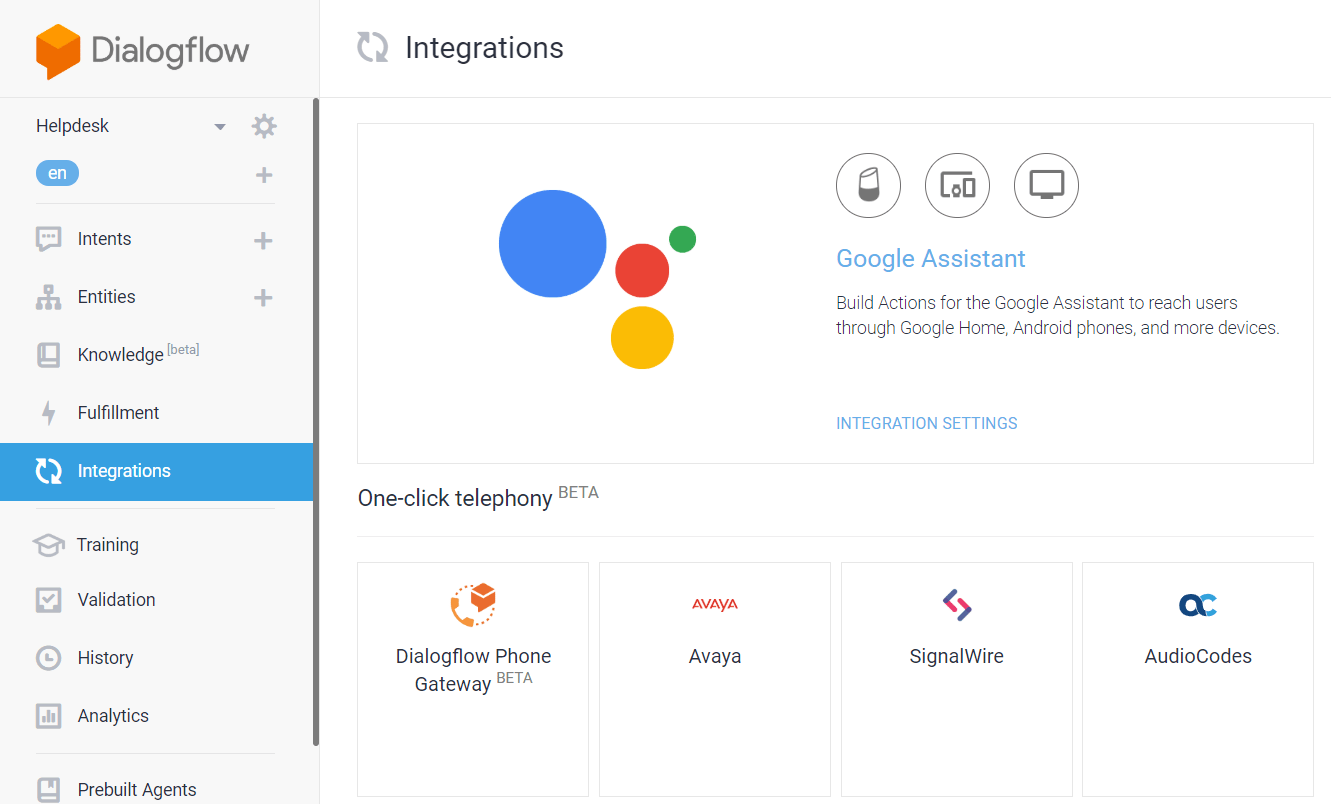Click the Helpdesk agent name
The width and height of the screenshot is (1331, 804).
[x=73, y=126]
